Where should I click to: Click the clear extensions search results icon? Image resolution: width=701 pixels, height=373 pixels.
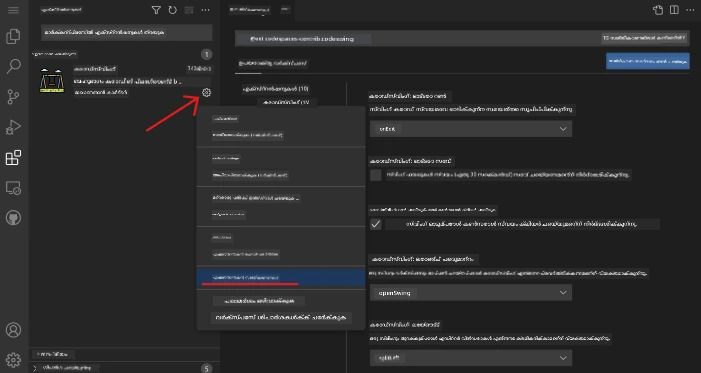click(189, 10)
